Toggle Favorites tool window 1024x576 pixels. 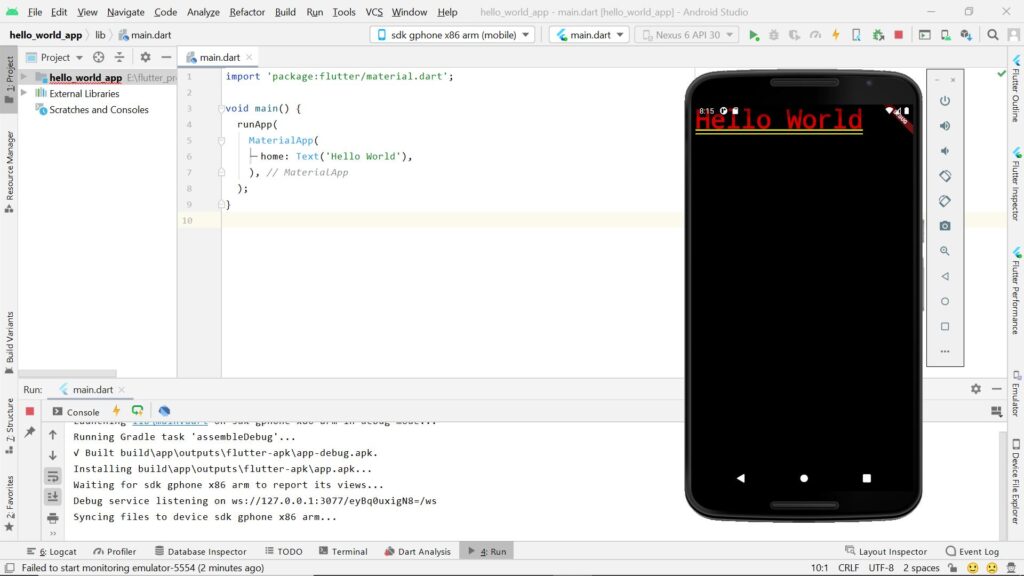point(9,504)
